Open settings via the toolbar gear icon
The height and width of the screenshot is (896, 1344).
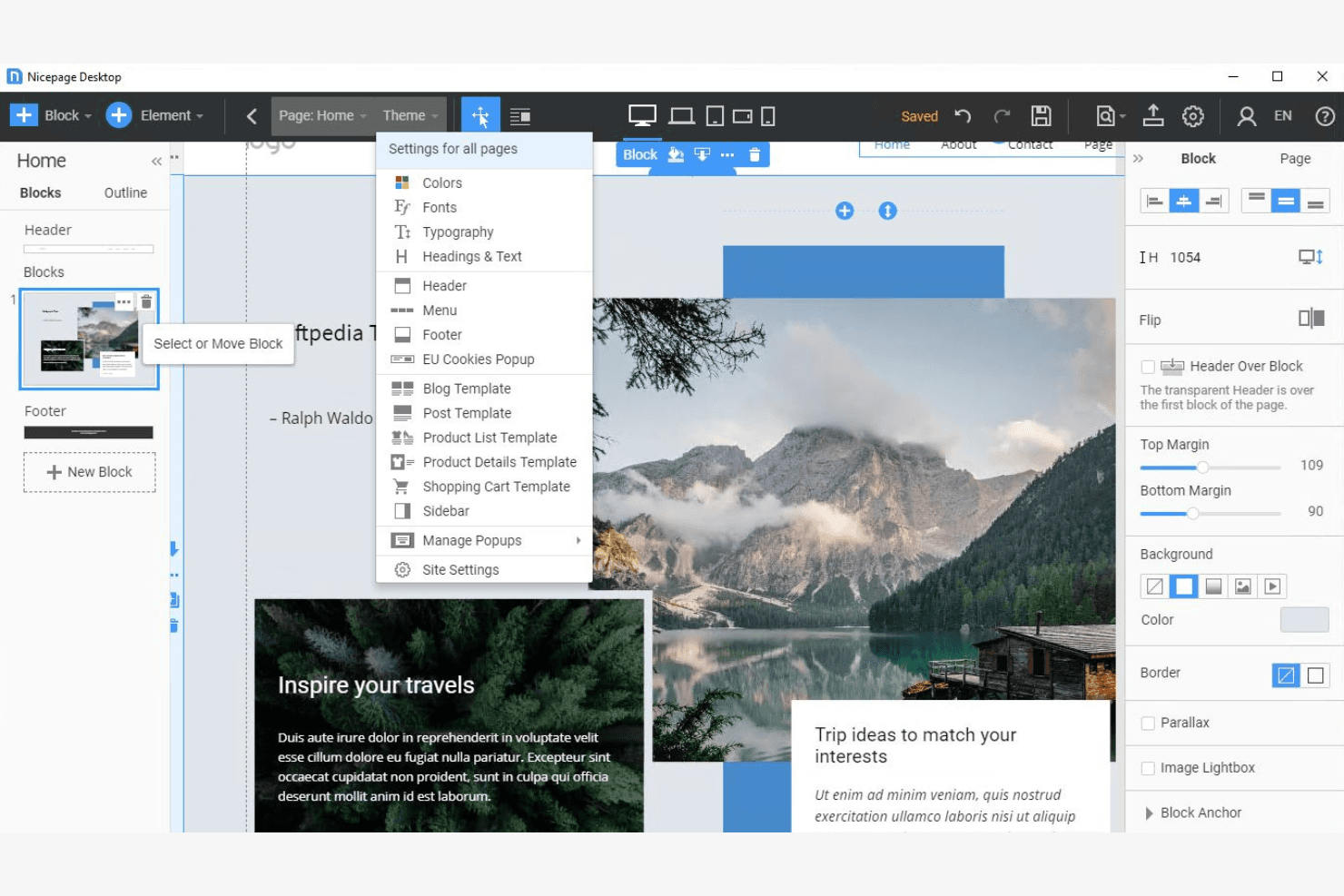[x=1193, y=116]
